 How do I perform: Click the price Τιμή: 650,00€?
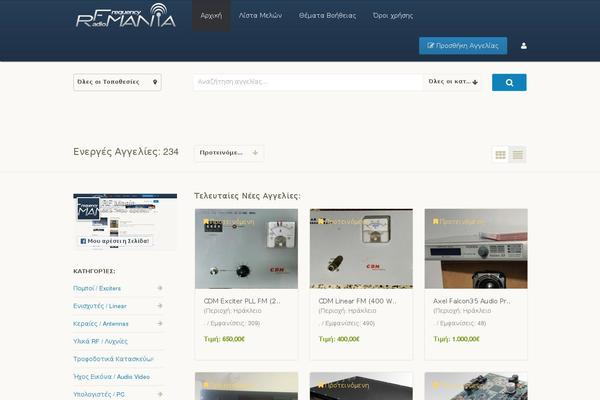pos(224,339)
